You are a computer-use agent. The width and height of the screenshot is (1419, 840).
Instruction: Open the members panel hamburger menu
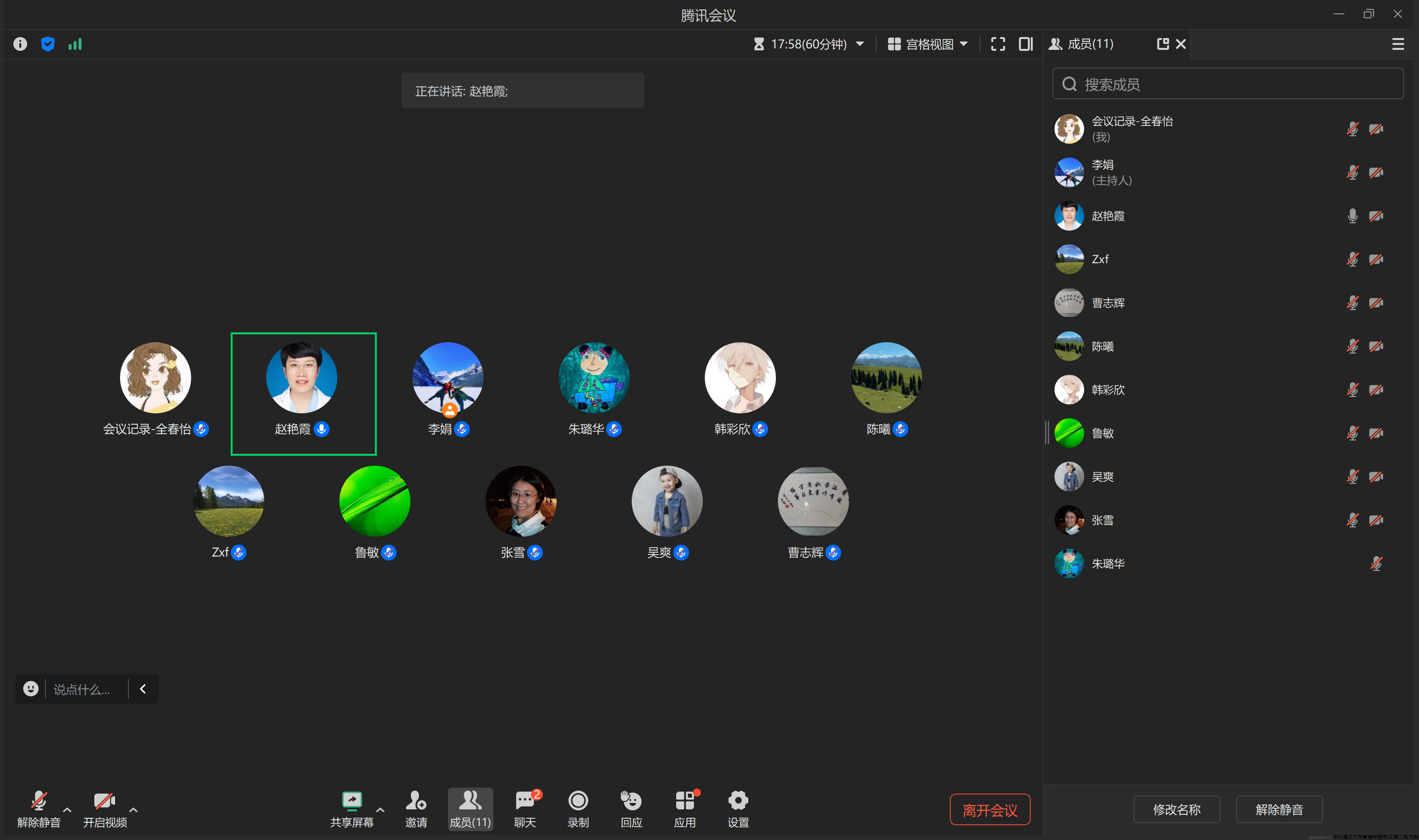1397,44
